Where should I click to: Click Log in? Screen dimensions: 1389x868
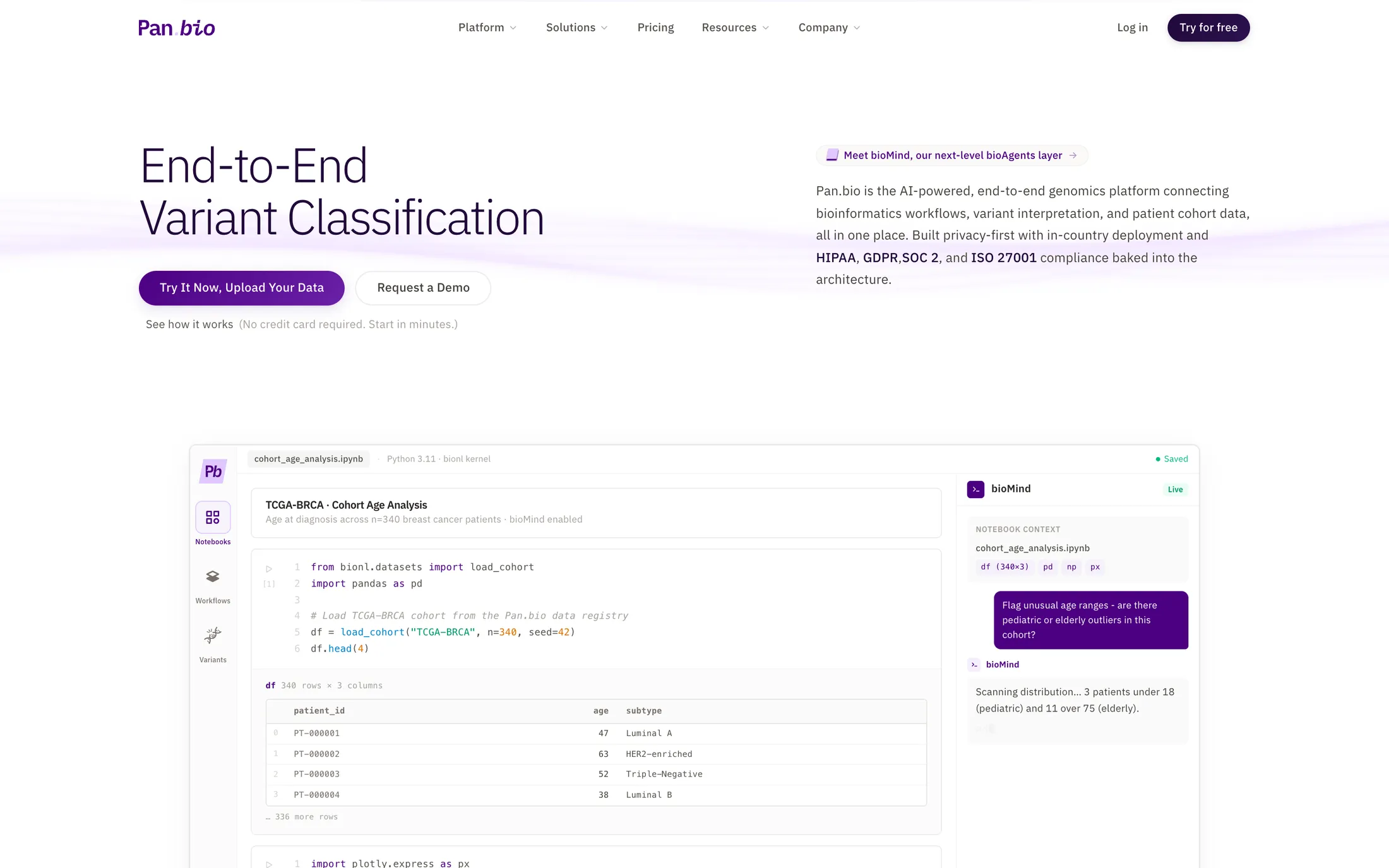pyautogui.click(x=1132, y=28)
